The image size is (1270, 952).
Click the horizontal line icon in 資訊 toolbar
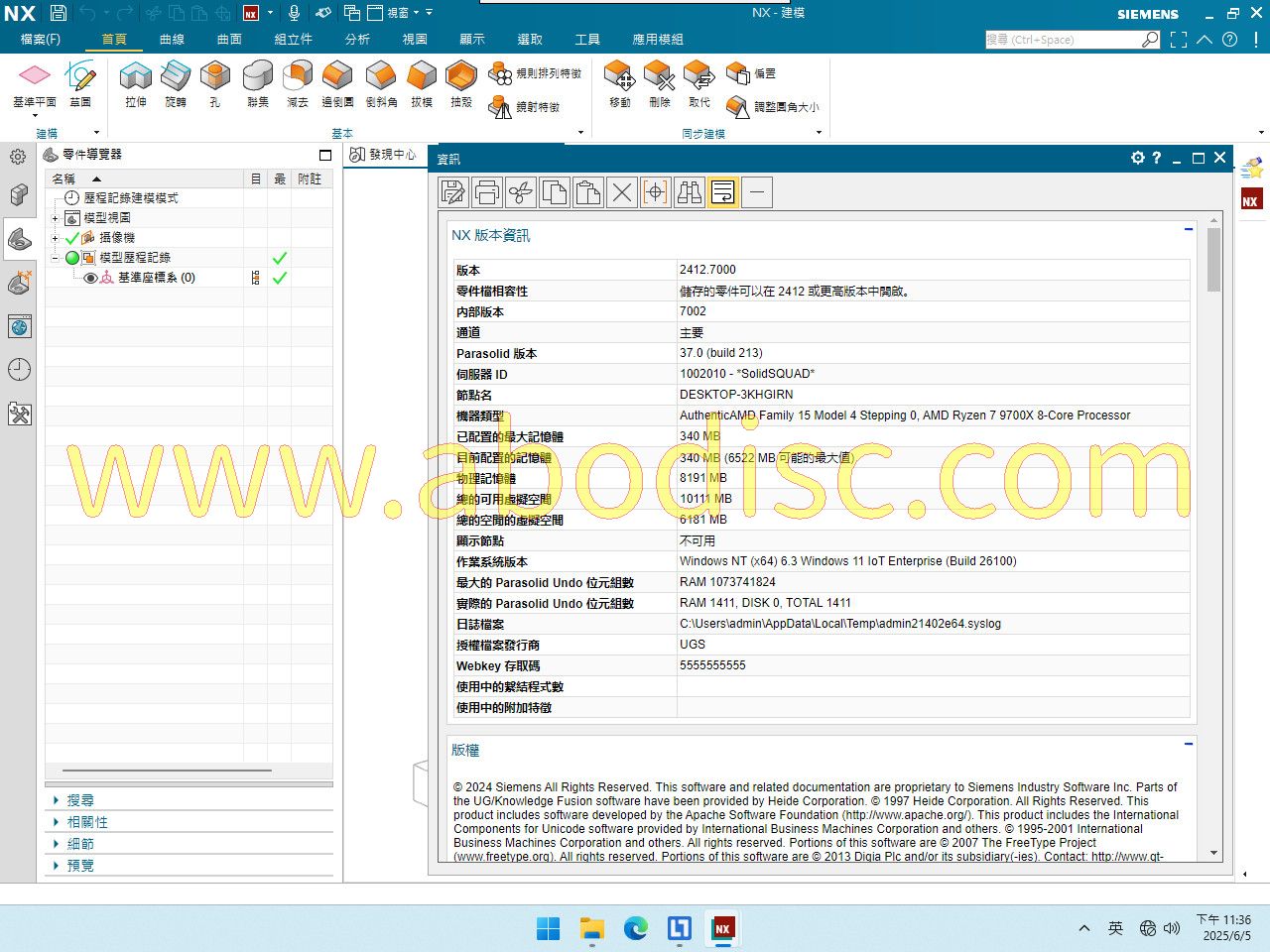(x=757, y=192)
